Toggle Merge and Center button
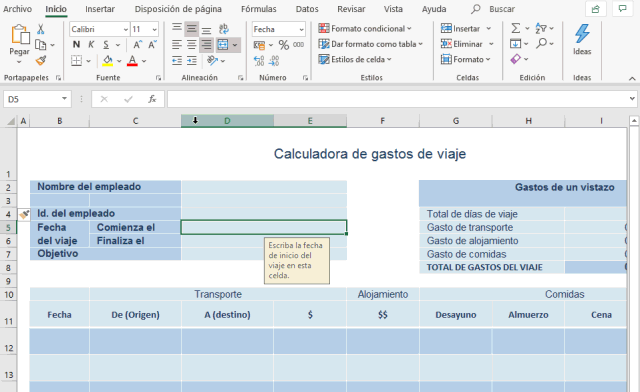The image size is (640, 392). pyautogui.click(x=222, y=45)
